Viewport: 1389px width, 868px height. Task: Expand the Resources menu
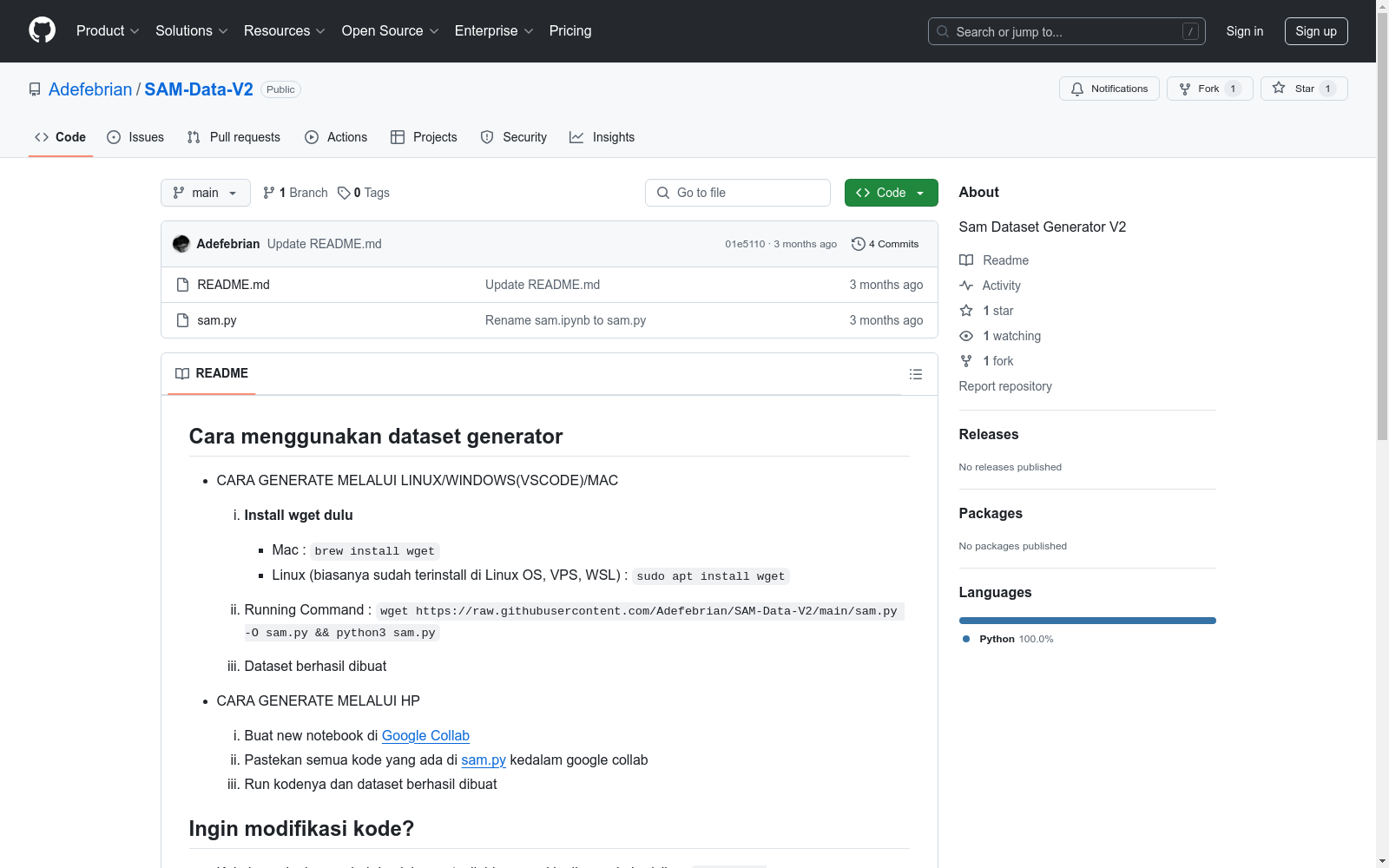click(285, 31)
